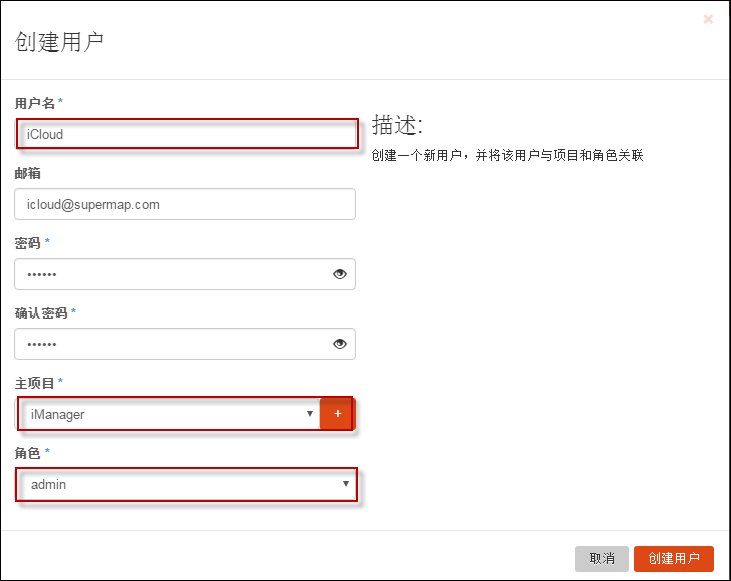Click the 描述 heading
731x581 pixels.
[x=397, y=125]
